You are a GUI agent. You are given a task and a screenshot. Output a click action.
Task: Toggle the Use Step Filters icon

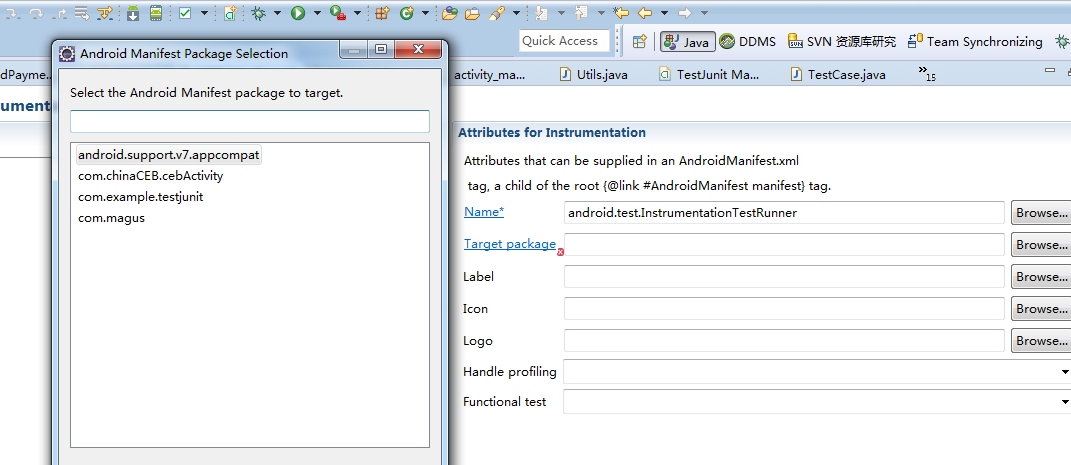click(105, 12)
